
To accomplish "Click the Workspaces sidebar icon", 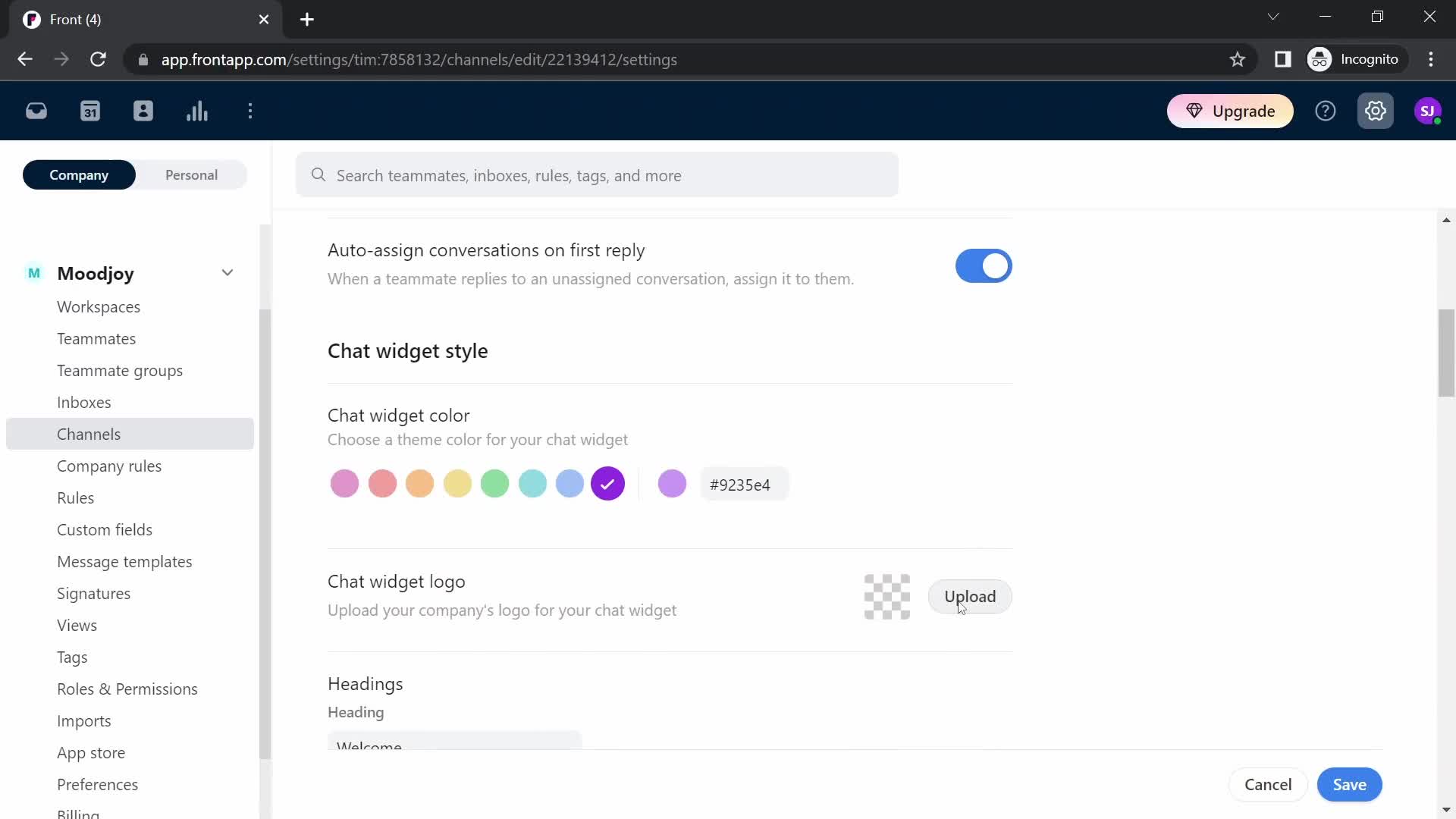I will [98, 306].
